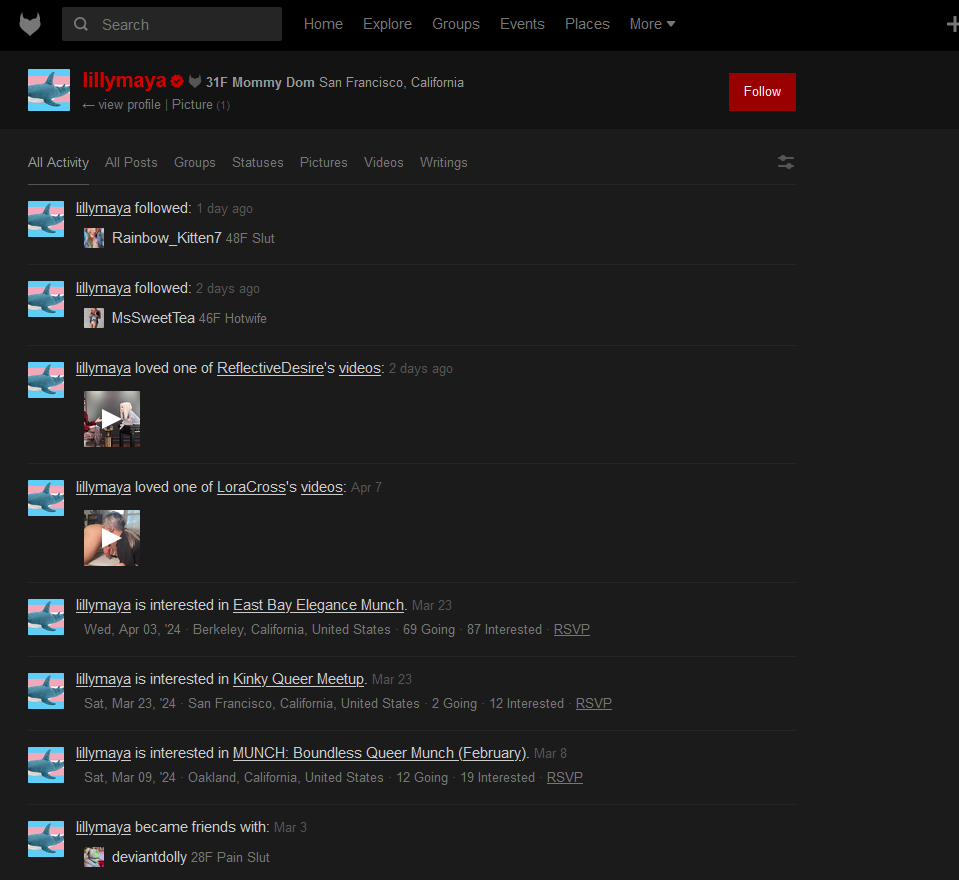
Task: Open the activity filter settings icon
Action: coord(785,162)
